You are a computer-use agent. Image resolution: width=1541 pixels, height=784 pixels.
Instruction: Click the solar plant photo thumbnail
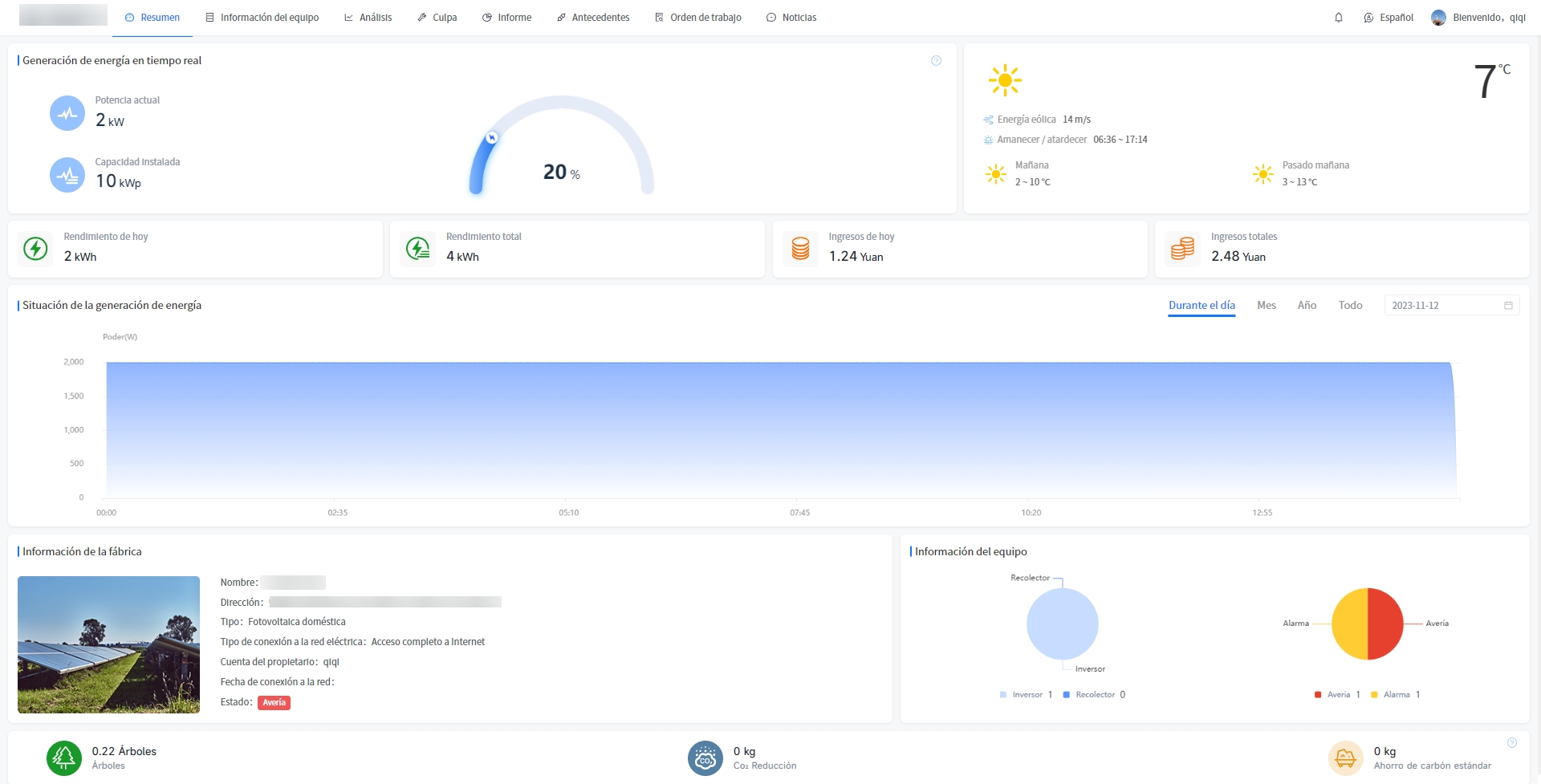(108, 644)
